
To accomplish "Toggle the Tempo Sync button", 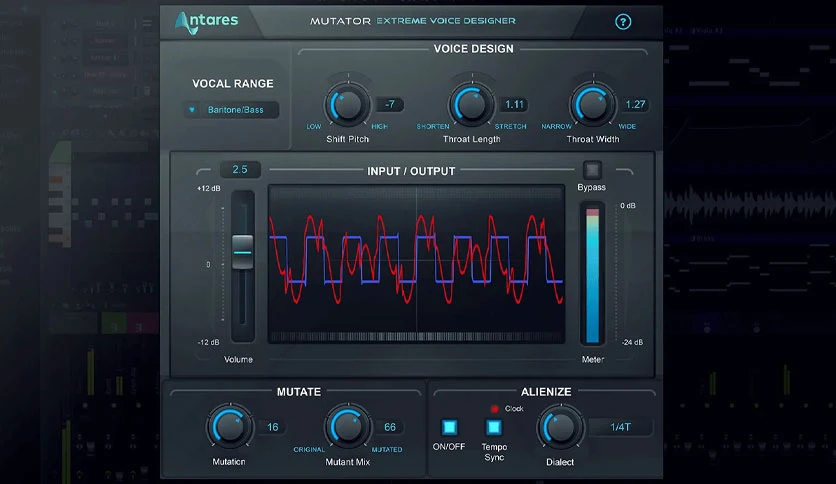I will click(494, 427).
